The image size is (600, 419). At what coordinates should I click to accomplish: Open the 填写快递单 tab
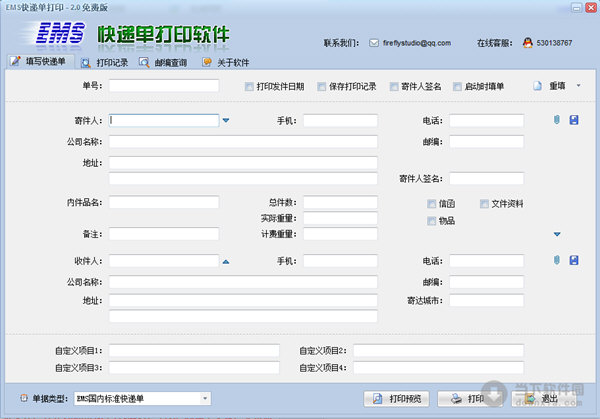pos(40,62)
